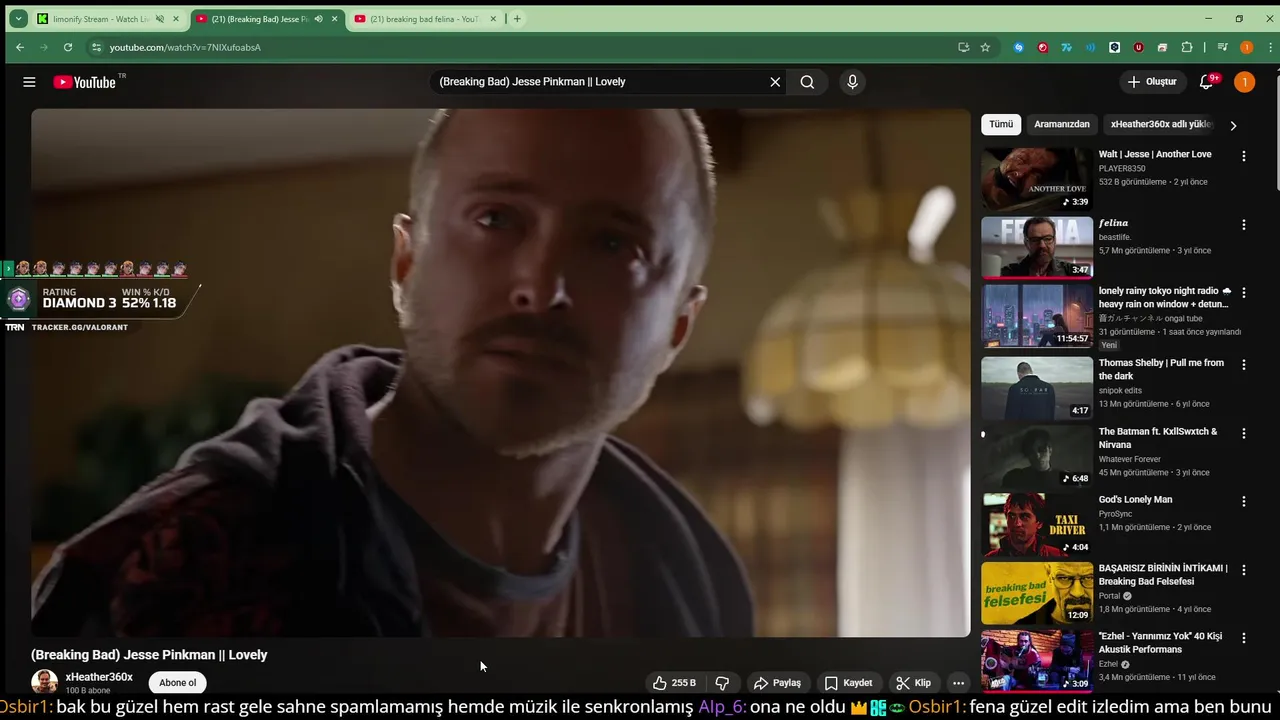1280x720 pixels.
Task: Unmute the limonify Stream tab speaker icon
Action: point(160,19)
